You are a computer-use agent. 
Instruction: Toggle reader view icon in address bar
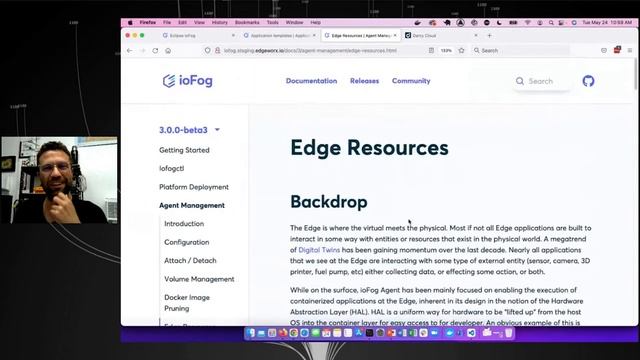click(431, 50)
